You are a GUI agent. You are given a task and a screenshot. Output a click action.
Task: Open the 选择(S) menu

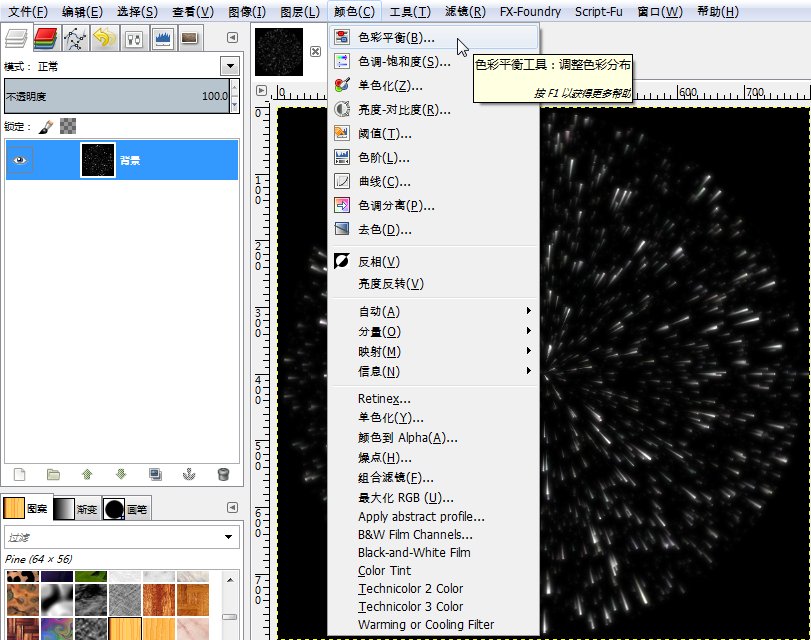tap(137, 11)
